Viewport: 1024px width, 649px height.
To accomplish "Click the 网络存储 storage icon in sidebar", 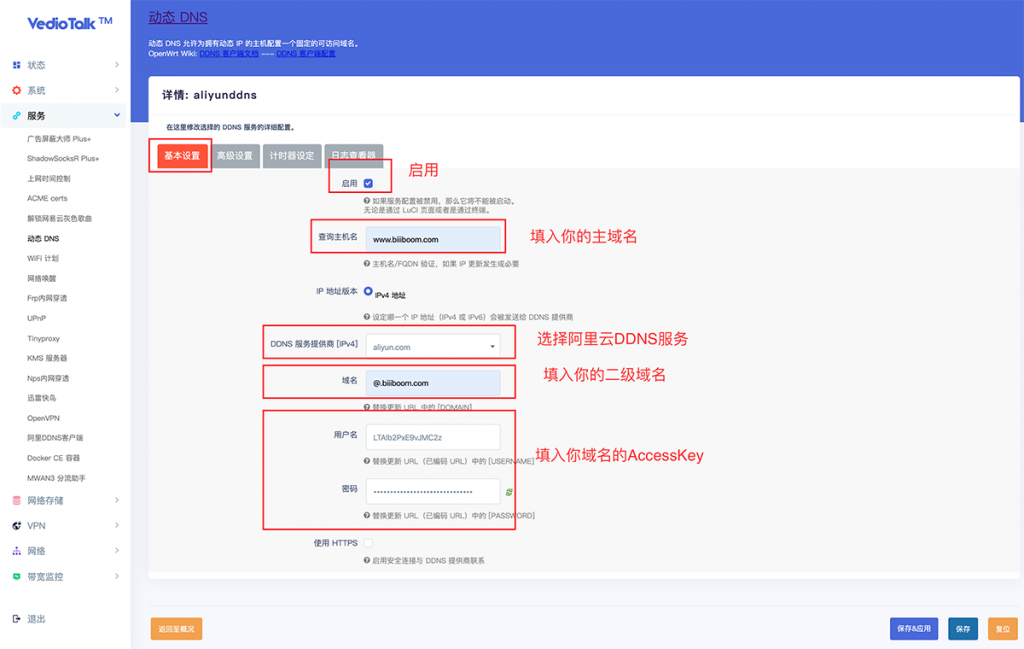I will 16,500.
